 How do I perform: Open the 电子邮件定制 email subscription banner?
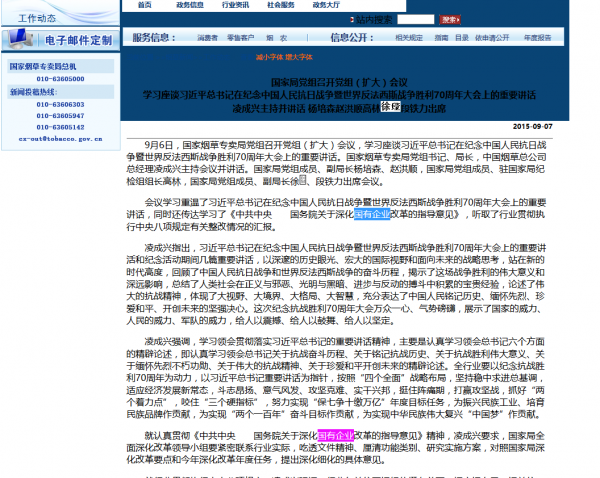coord(60,39)
